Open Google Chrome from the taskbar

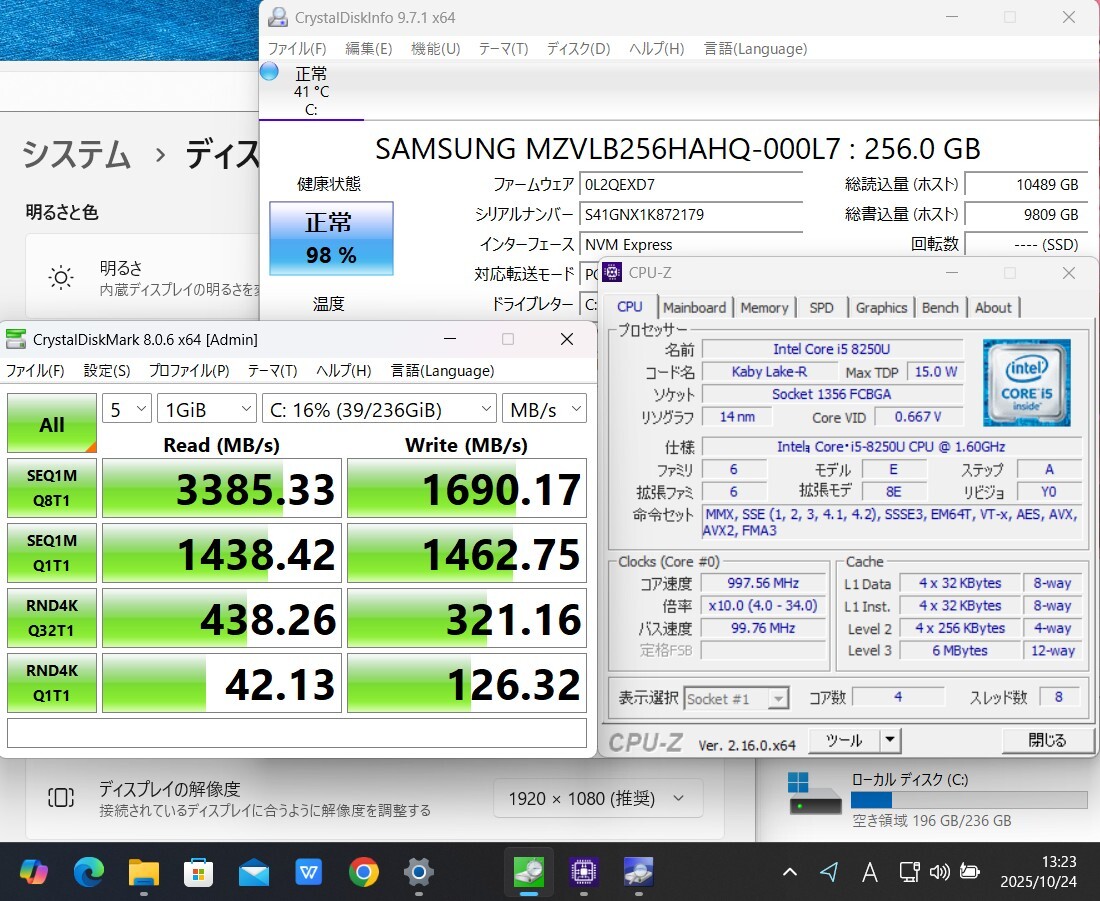click(x=364, y=872)
